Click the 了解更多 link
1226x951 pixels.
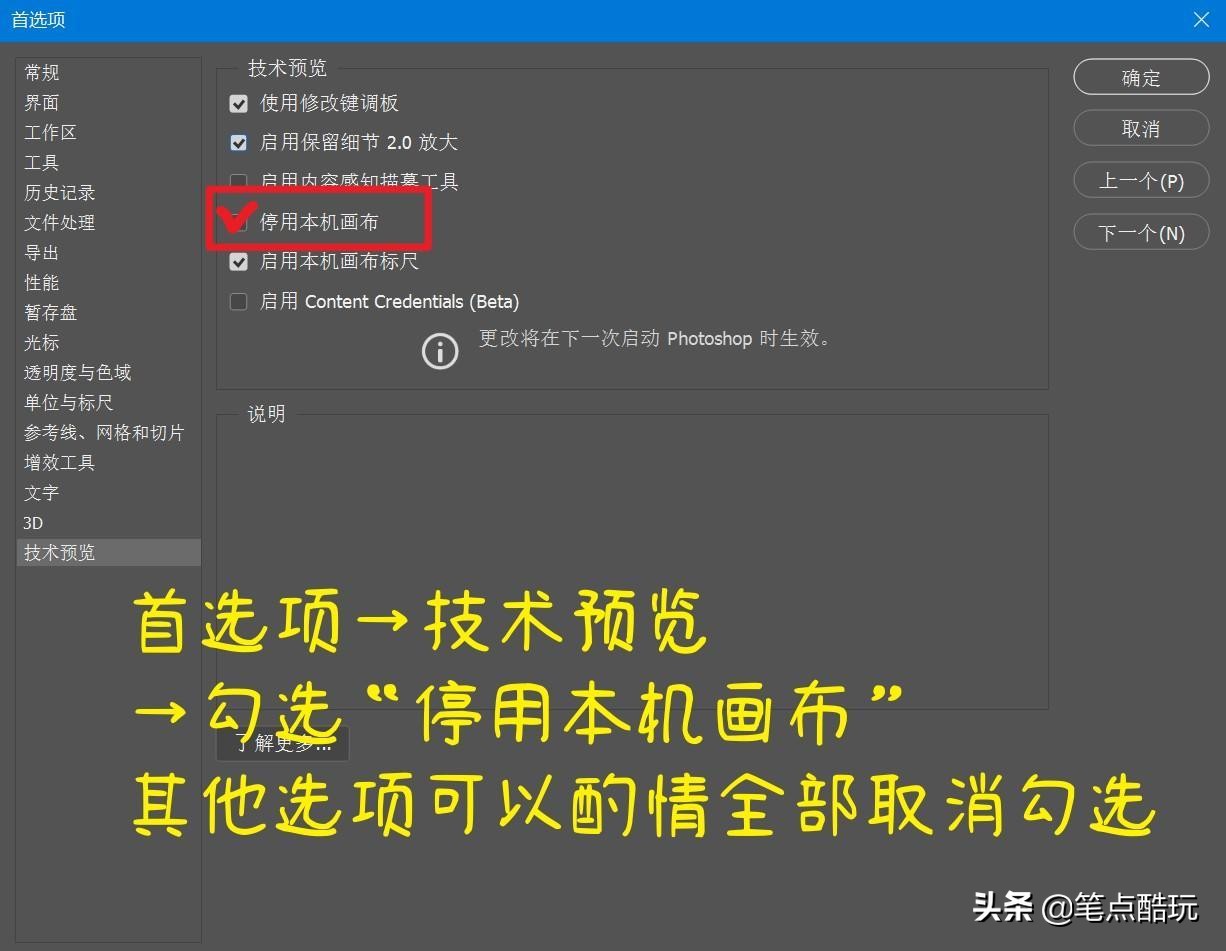click(283, 742)
